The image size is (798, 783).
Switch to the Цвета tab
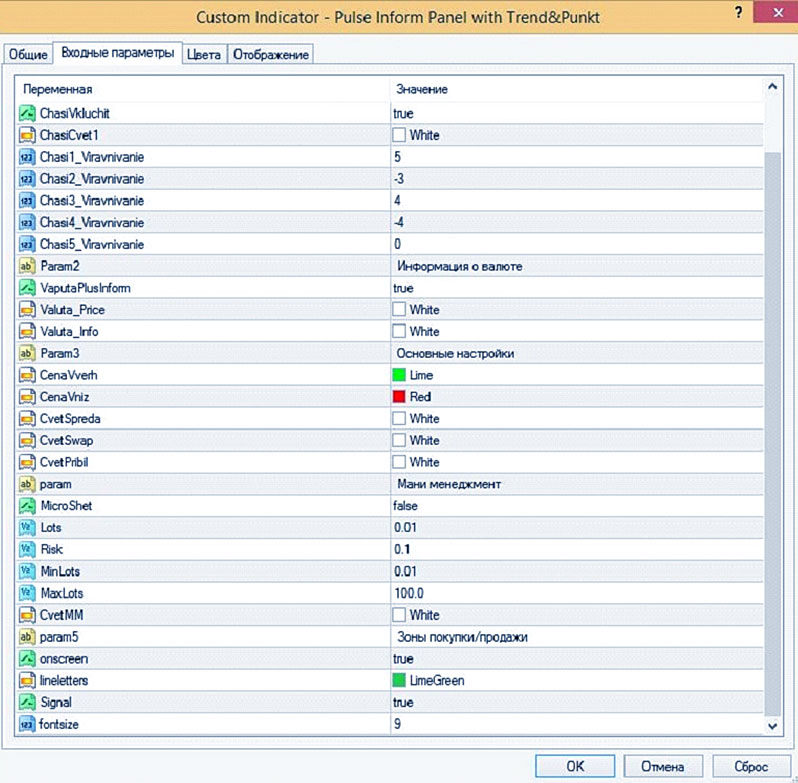(x=203, y=55)
